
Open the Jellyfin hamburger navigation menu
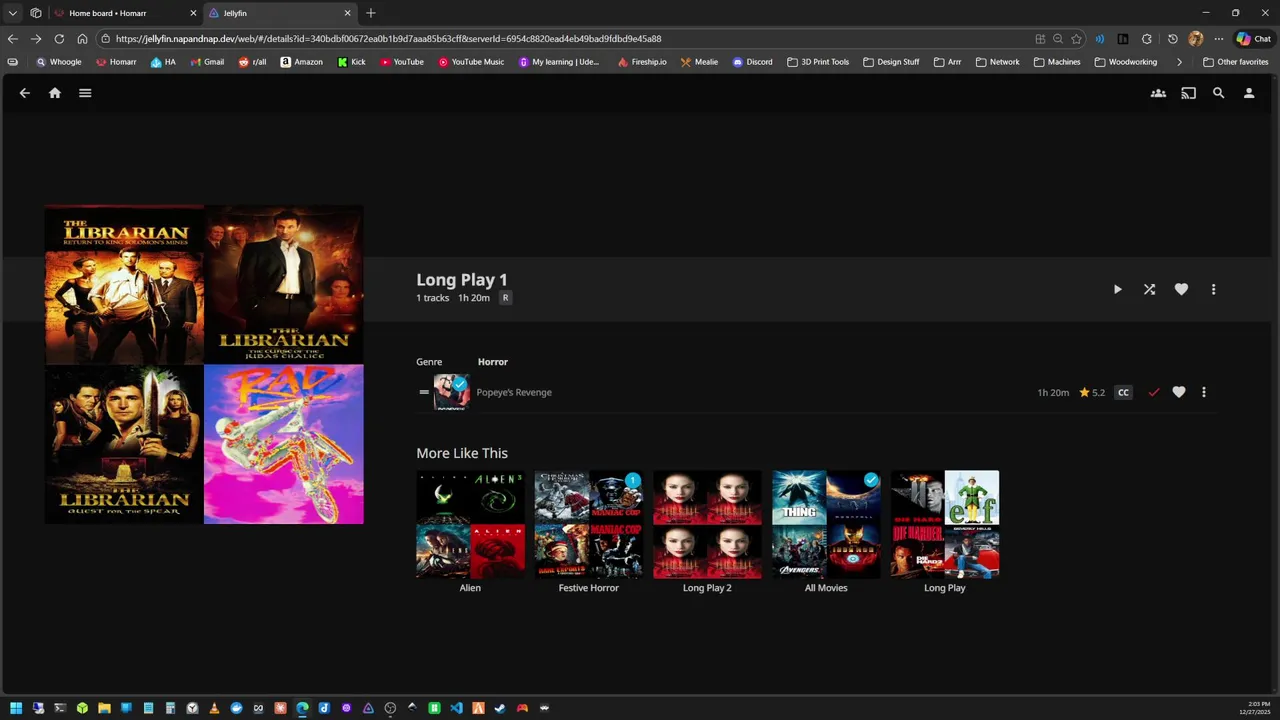pos(85,93)
